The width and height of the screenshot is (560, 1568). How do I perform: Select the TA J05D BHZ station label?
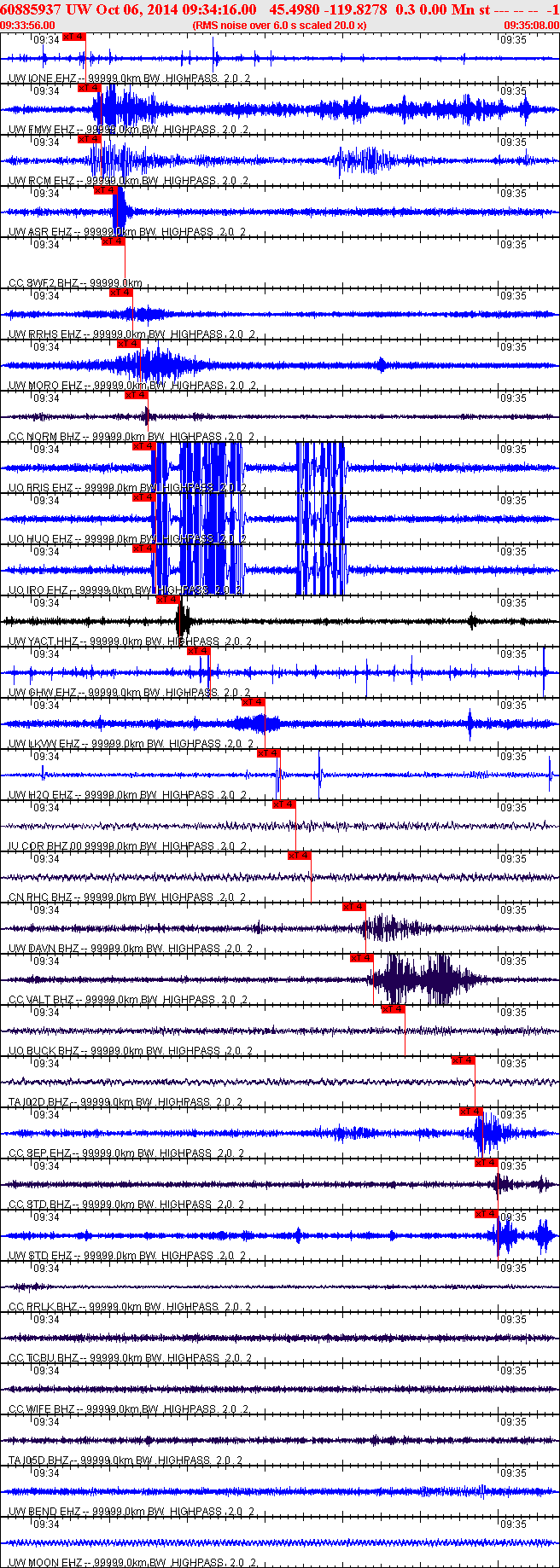click(x=40, y=1461)
